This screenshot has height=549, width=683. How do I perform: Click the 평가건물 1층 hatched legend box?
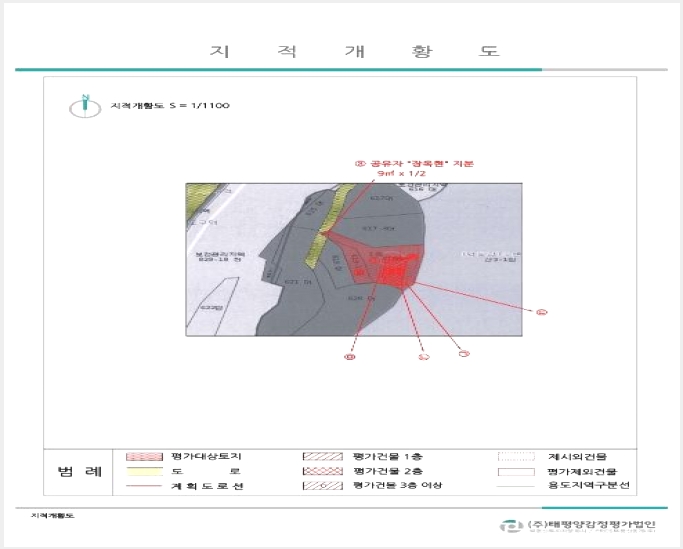(x=323, y=457)
